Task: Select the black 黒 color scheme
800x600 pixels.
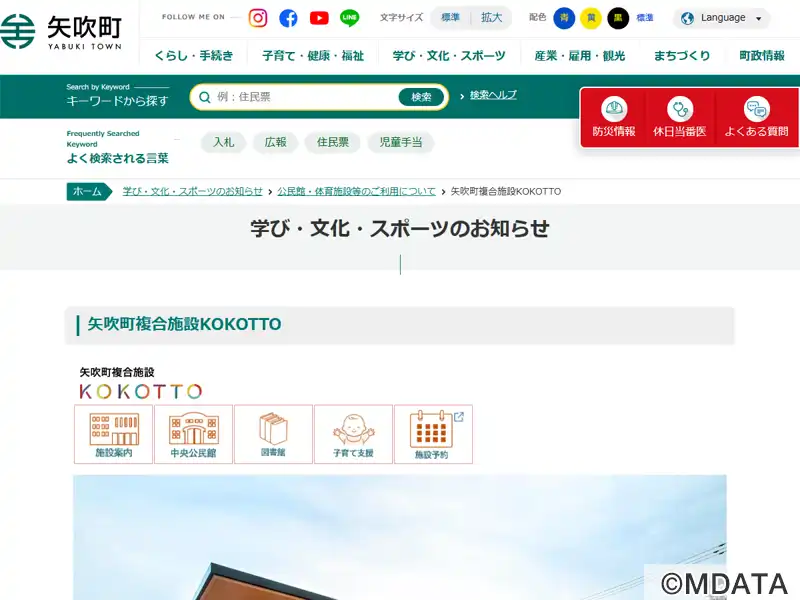Action: (618, 18)
